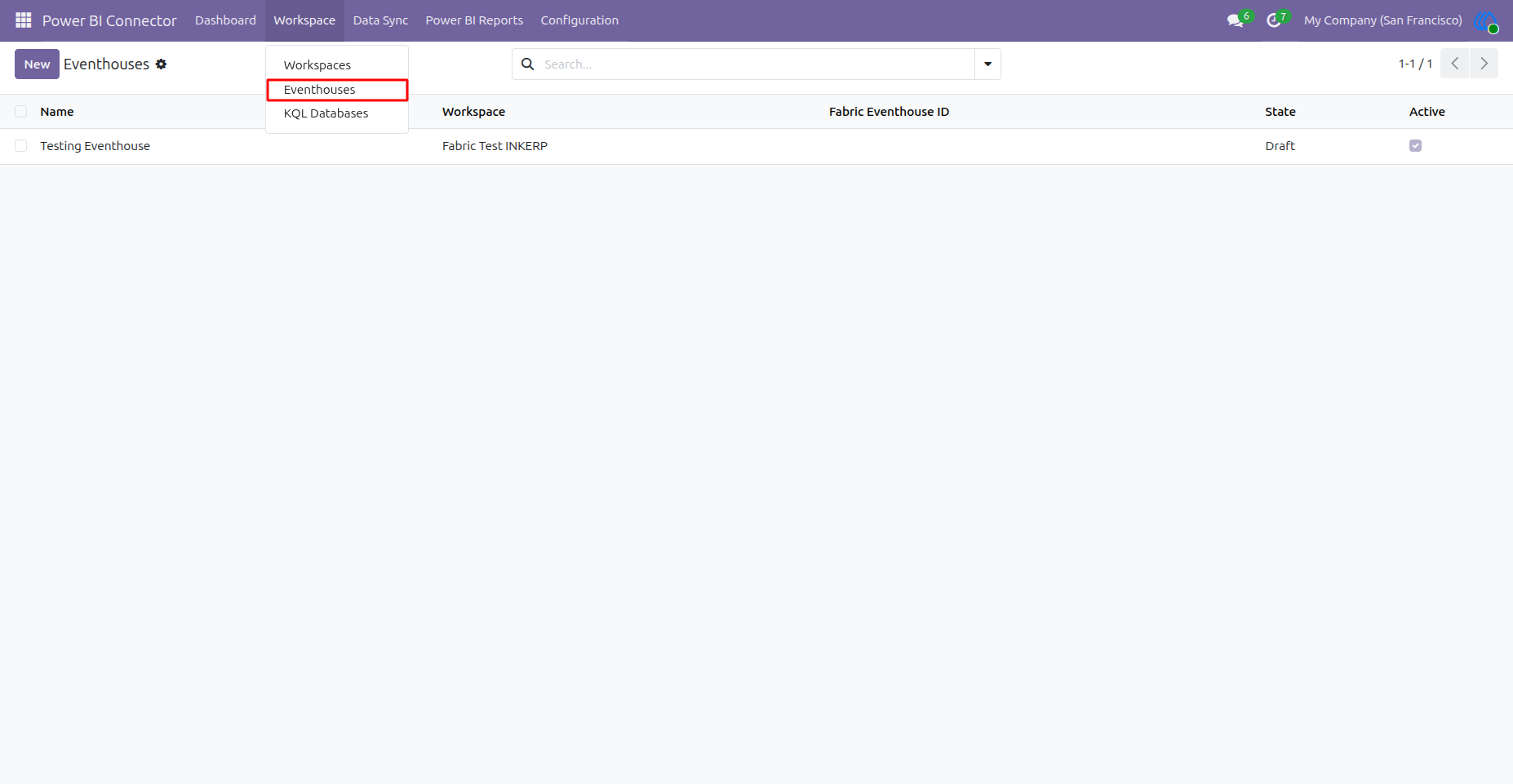This screenshot has height=784, width=1513.
Task: Click the 1-1 / 1 pager counter
Action: 1415,64
